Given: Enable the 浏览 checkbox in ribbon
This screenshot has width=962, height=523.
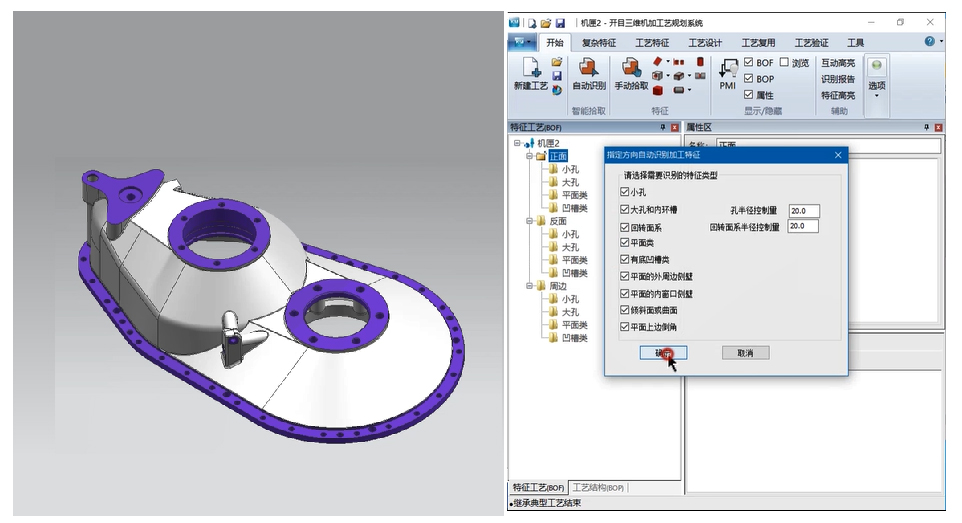Looking at the screenshot, I should 784,63.
